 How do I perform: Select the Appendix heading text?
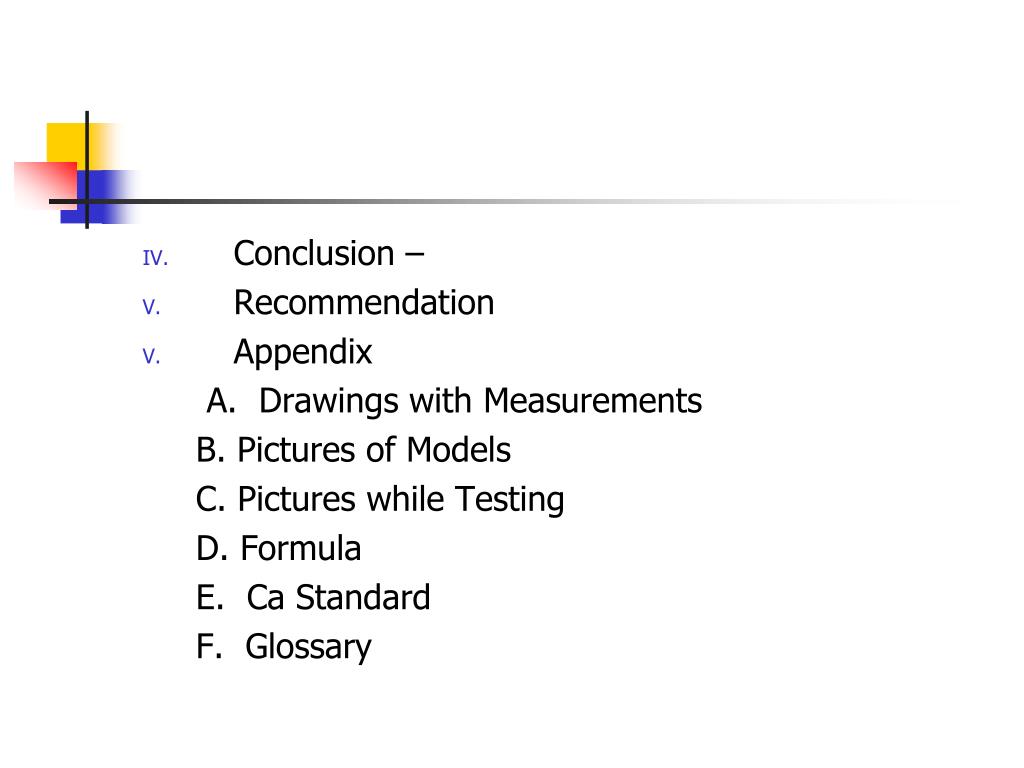coord(303,353)
